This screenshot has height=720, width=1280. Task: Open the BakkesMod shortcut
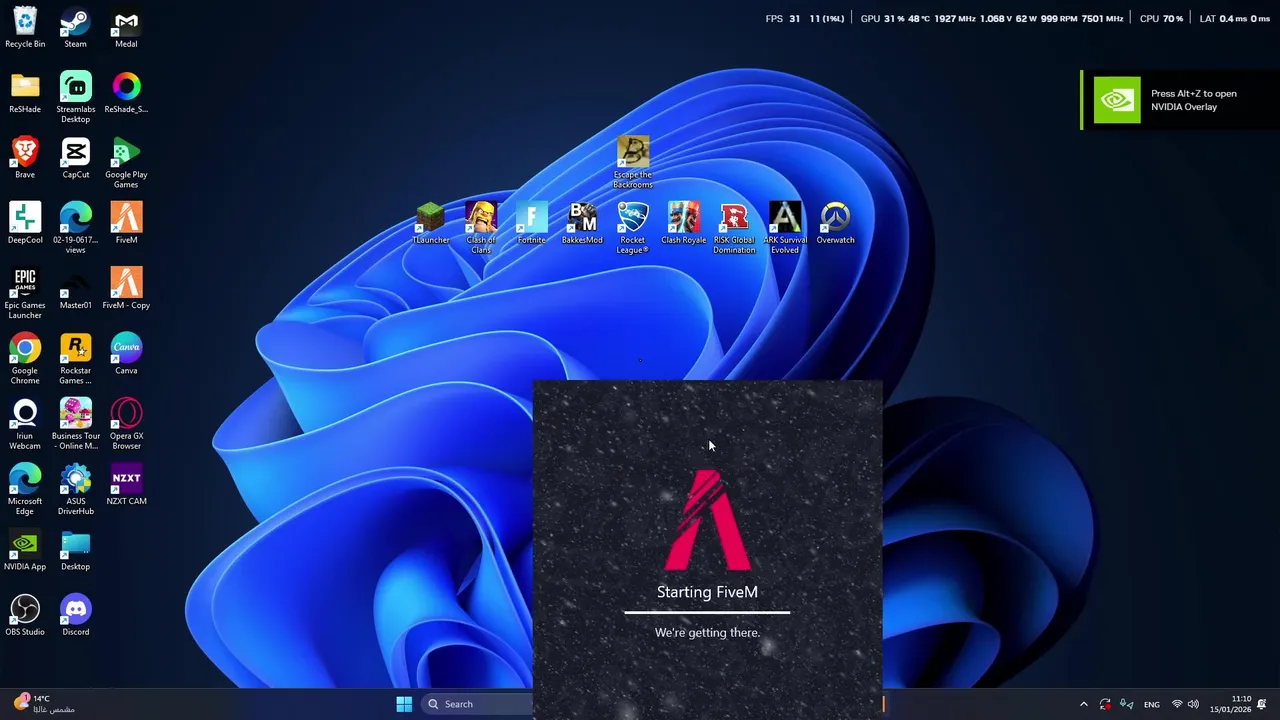click(582, 222)
